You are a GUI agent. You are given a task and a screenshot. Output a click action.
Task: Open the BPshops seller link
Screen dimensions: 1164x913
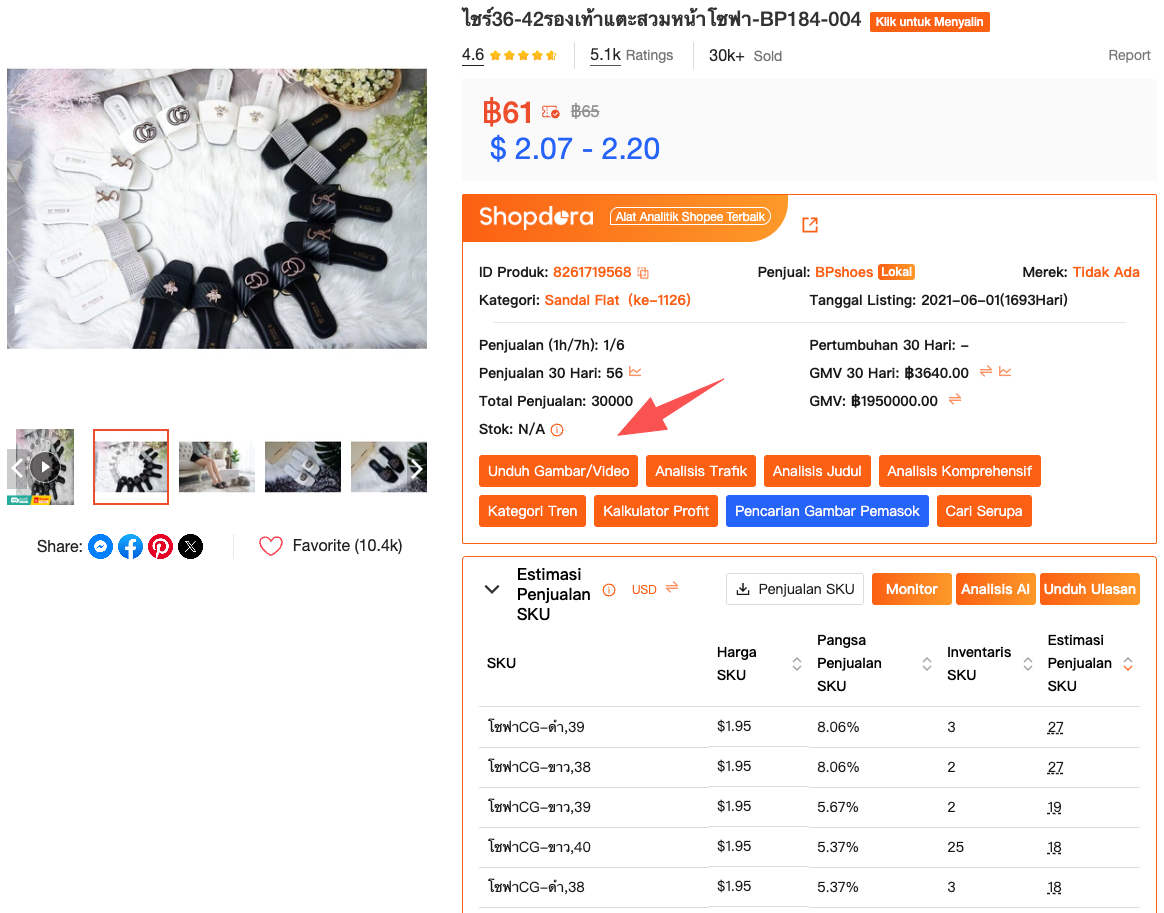click(x=844, y=272)
